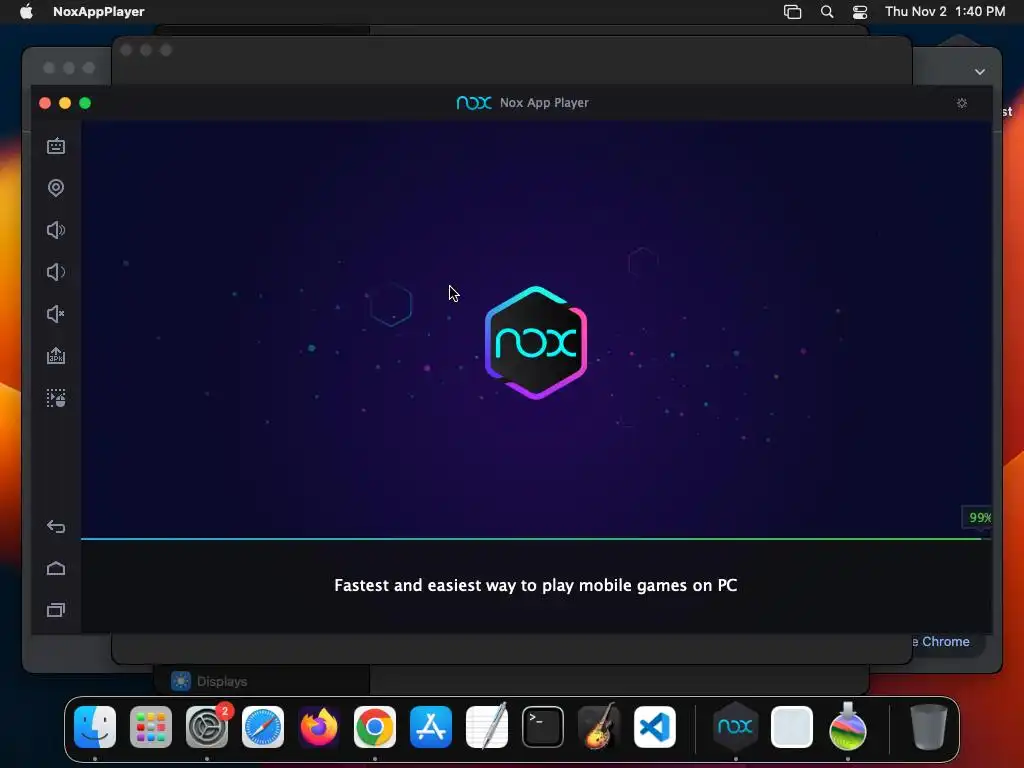Open Nox settings gear in title bar
This screenshot has height=768, width=1024.
tap(962, 103)
